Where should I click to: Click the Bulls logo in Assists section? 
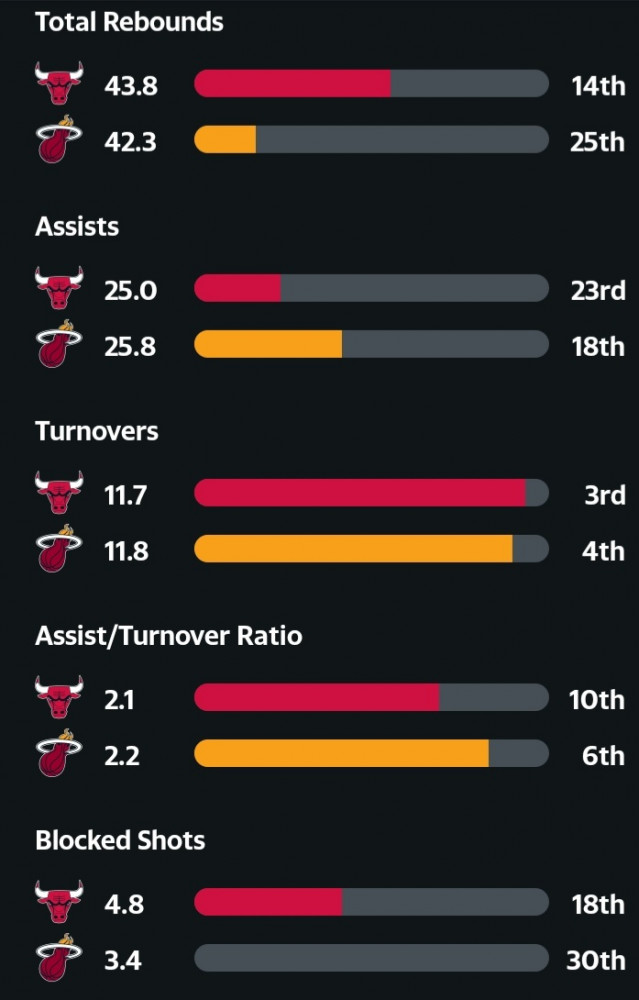tap(59, 288)
